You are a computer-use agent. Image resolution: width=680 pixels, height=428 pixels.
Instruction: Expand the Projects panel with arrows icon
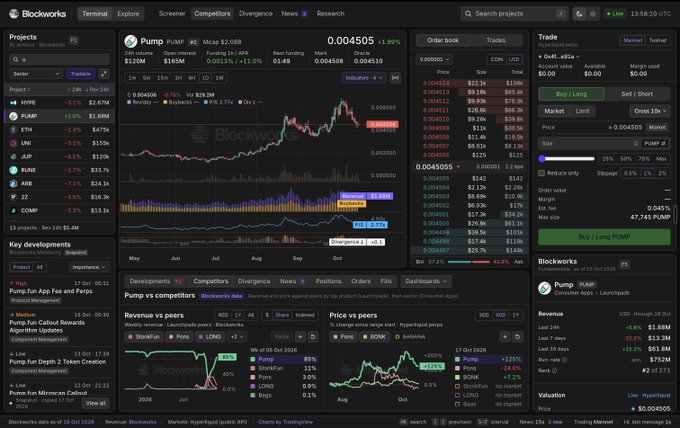point(104,74)
